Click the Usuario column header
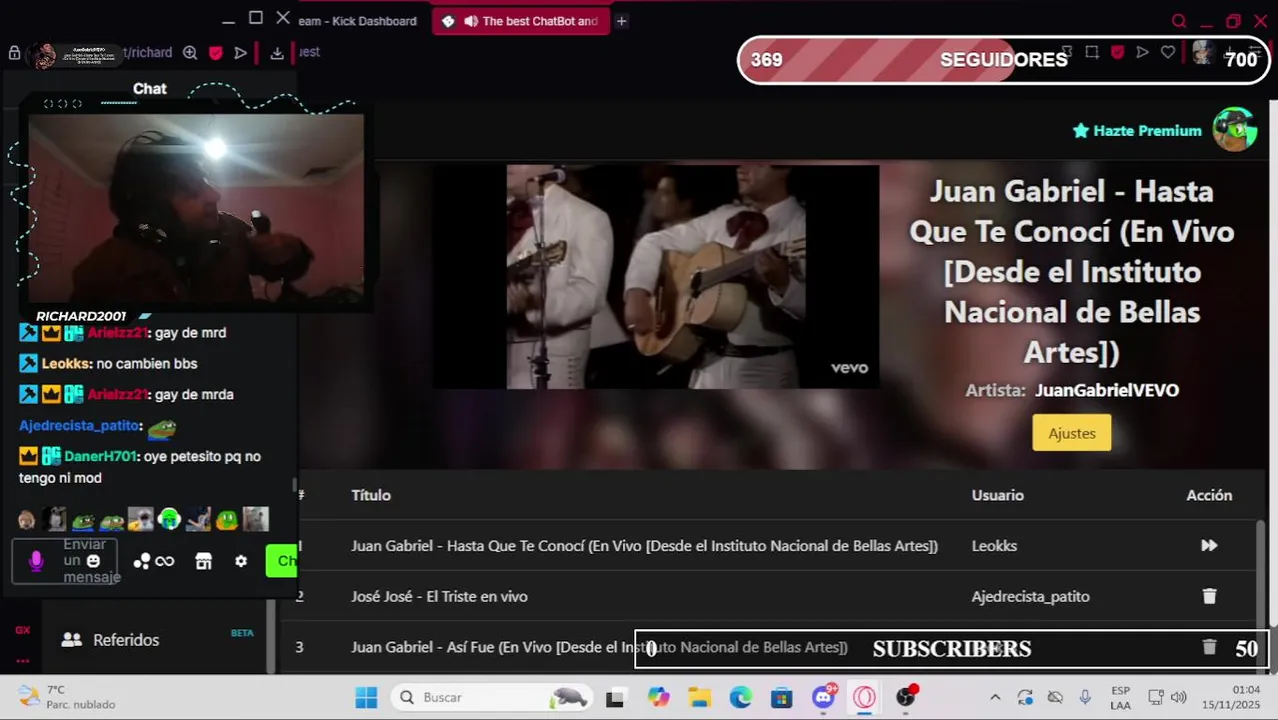This screenshot has height=720, width=1278. coord(997,496)
